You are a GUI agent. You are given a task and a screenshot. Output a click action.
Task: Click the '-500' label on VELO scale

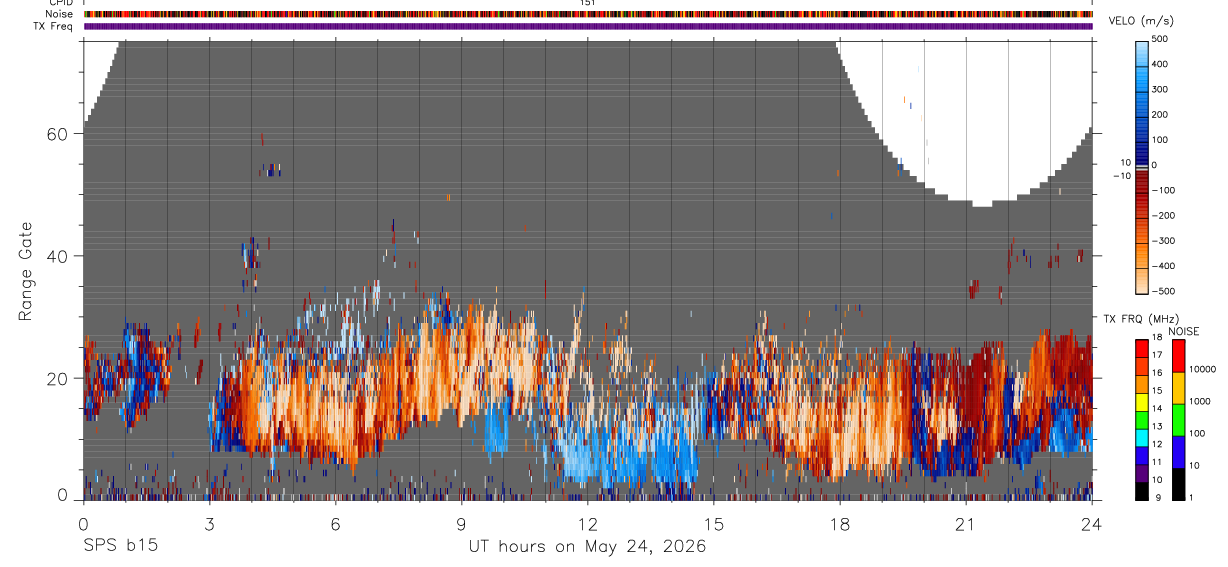[1163, 291]
